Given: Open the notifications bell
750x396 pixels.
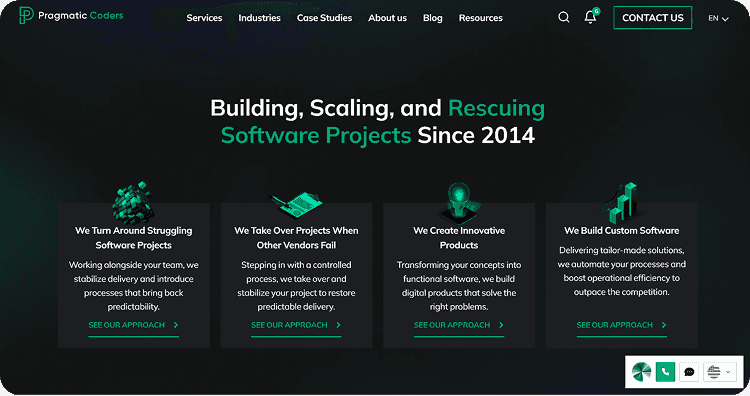Looking at the screenshot, I should (591, 17).
